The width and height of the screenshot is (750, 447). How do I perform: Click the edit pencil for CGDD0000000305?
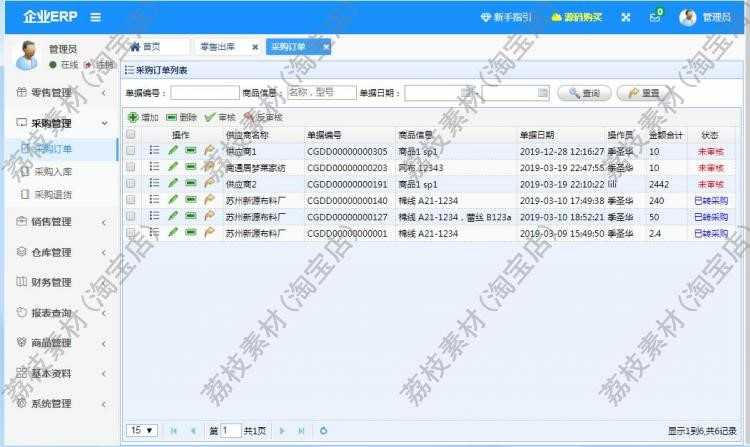point(173,151)
